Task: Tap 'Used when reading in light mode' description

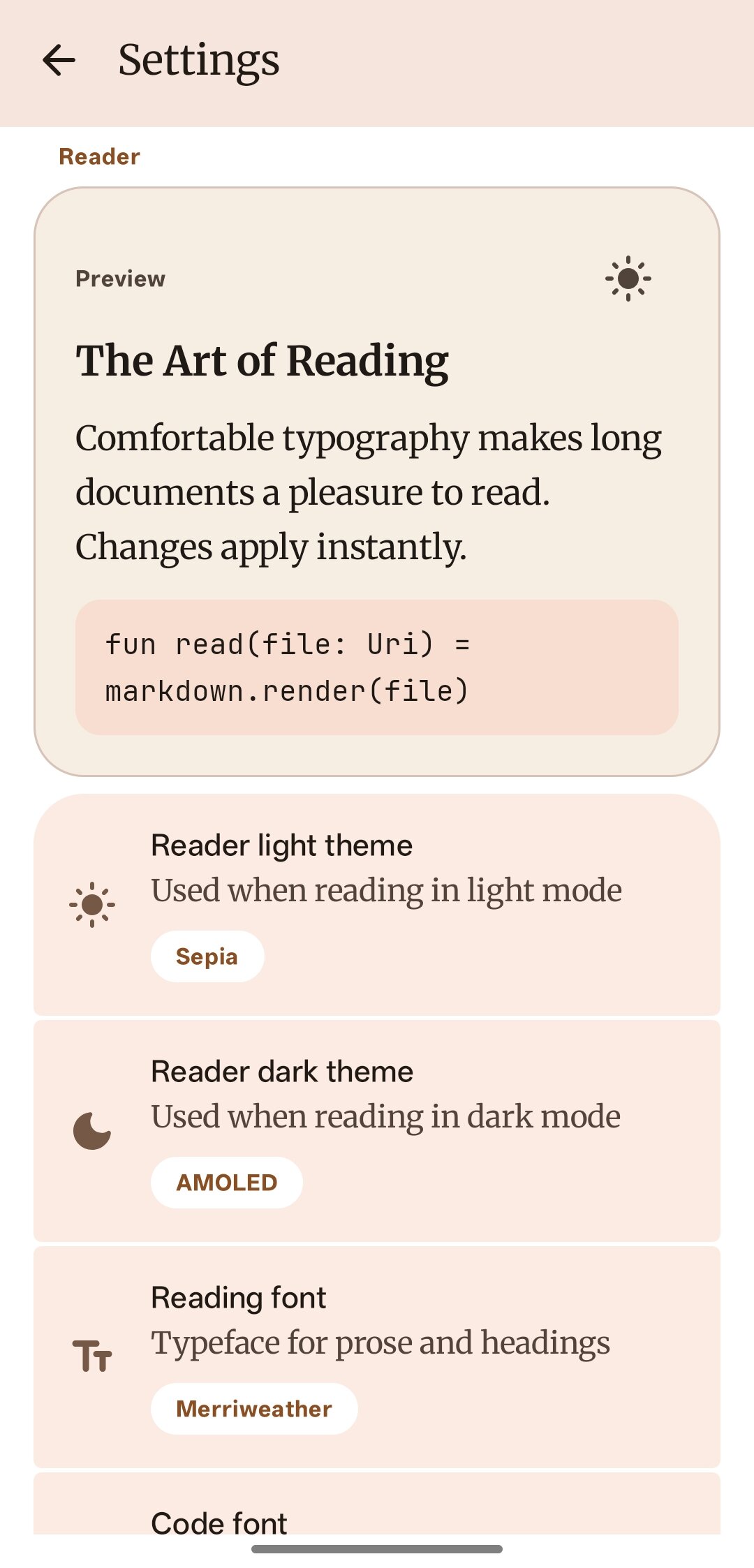Action: click(387, 891)
